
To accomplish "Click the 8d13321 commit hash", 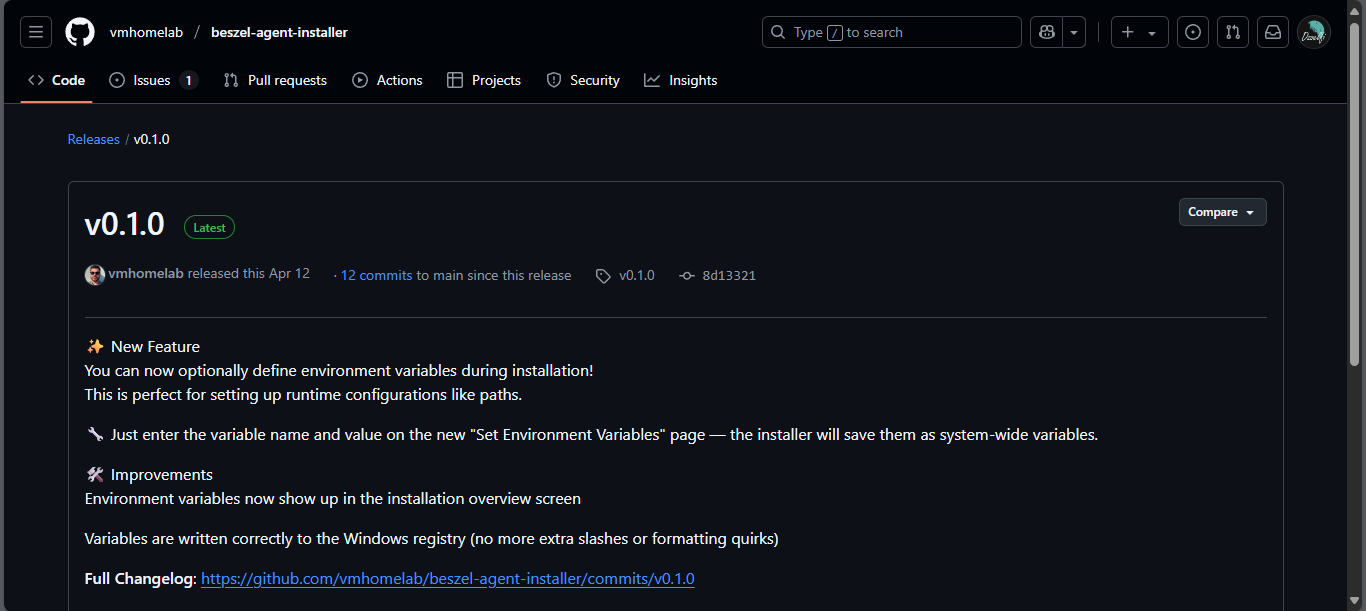I will tap(728, 275).
